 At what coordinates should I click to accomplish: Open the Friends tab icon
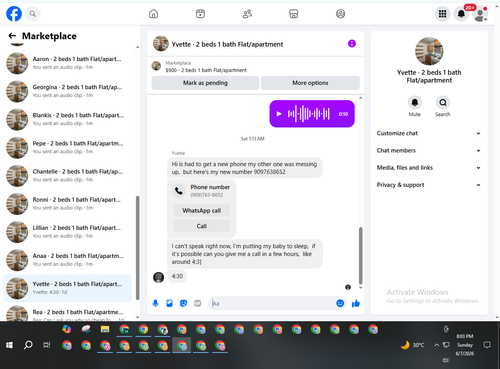click(247, 14)
